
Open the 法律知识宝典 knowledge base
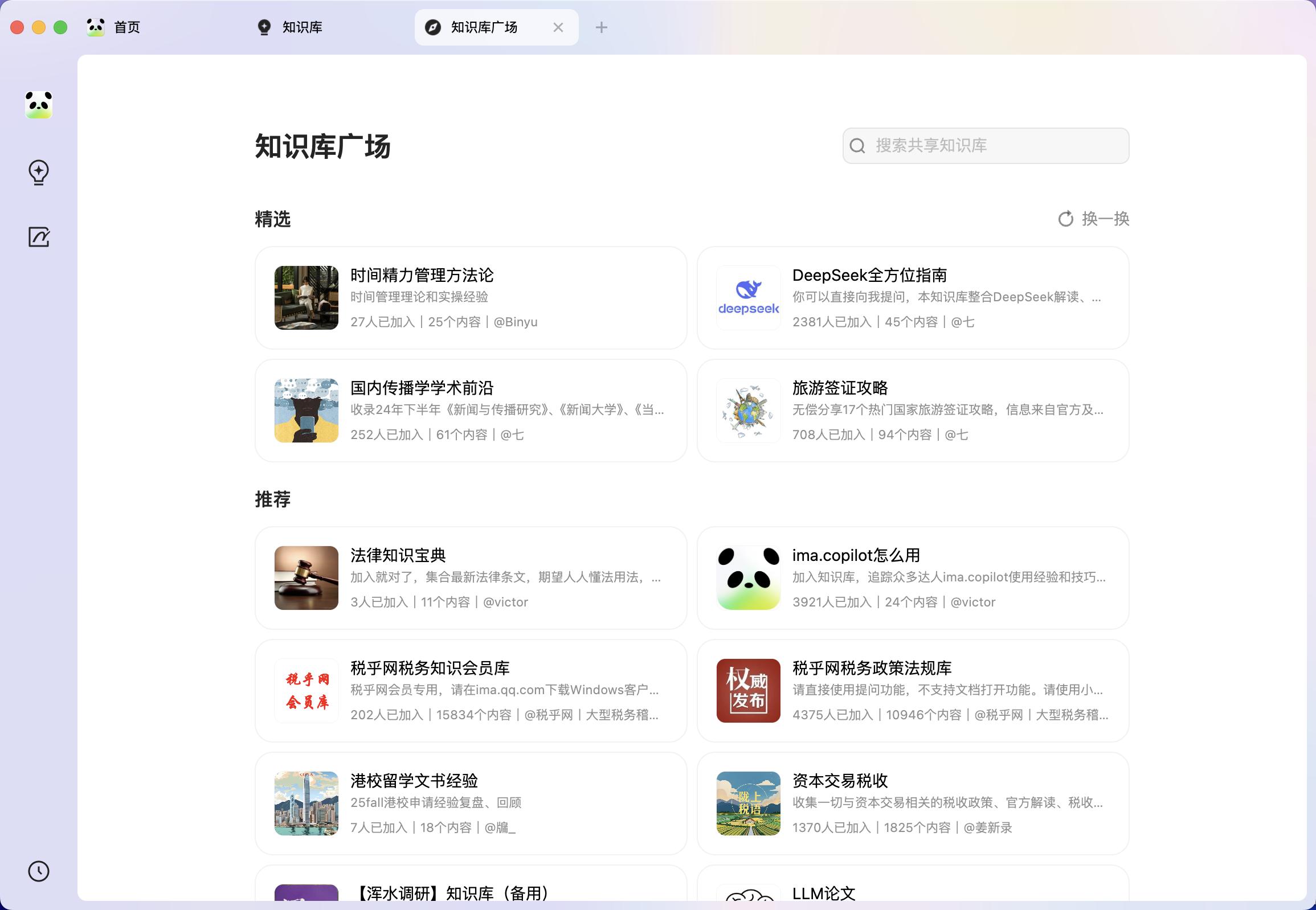[x=471, y=577]
